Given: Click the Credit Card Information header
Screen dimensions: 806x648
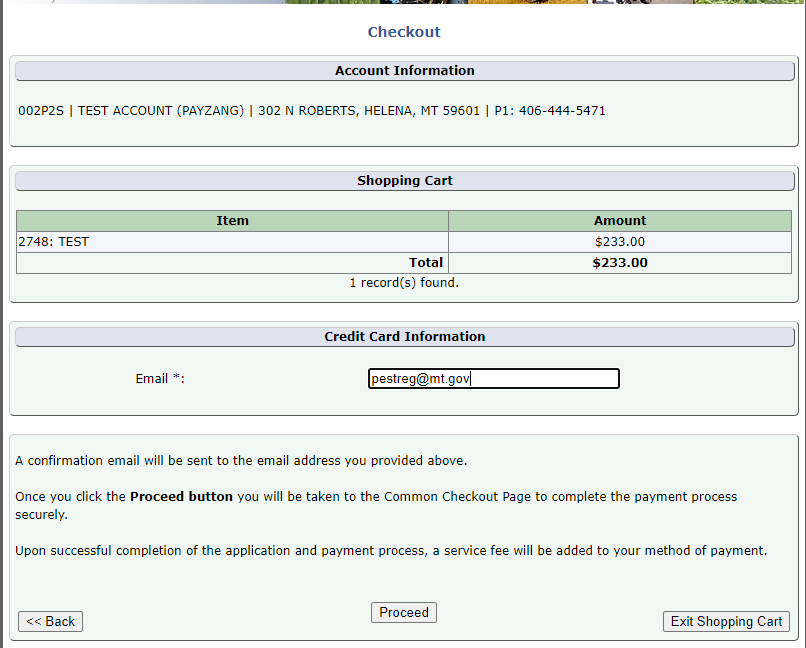Looking at the screenshot, I should [x=404, y=337].
